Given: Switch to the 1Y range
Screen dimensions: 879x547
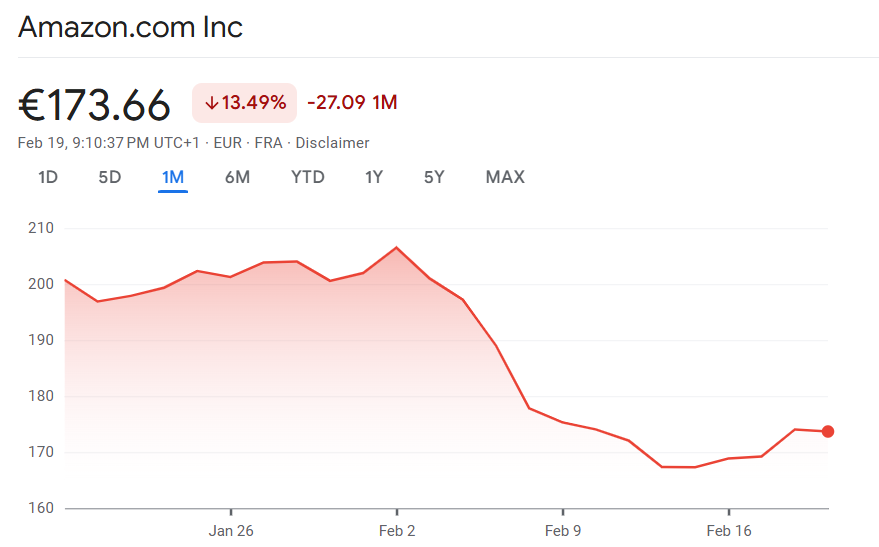Looking at the screenshot, I should click(374, 177).
